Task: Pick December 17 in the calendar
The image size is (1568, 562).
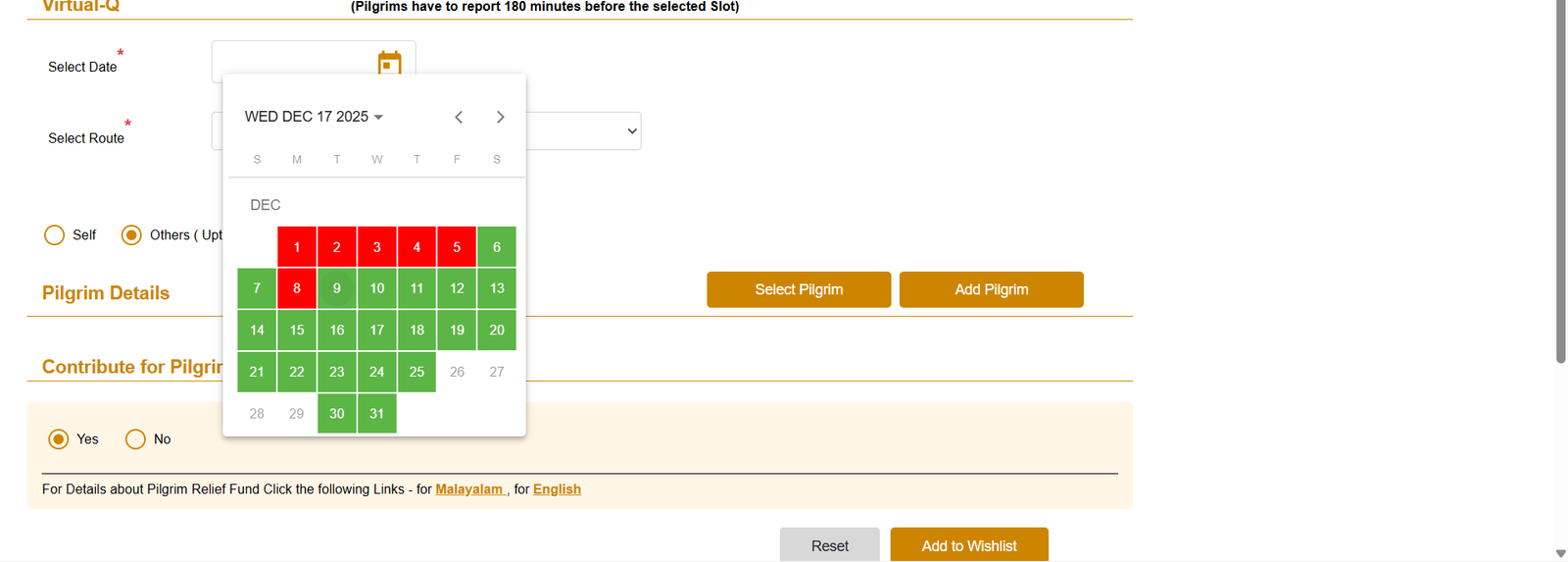Action: (377, 331)
